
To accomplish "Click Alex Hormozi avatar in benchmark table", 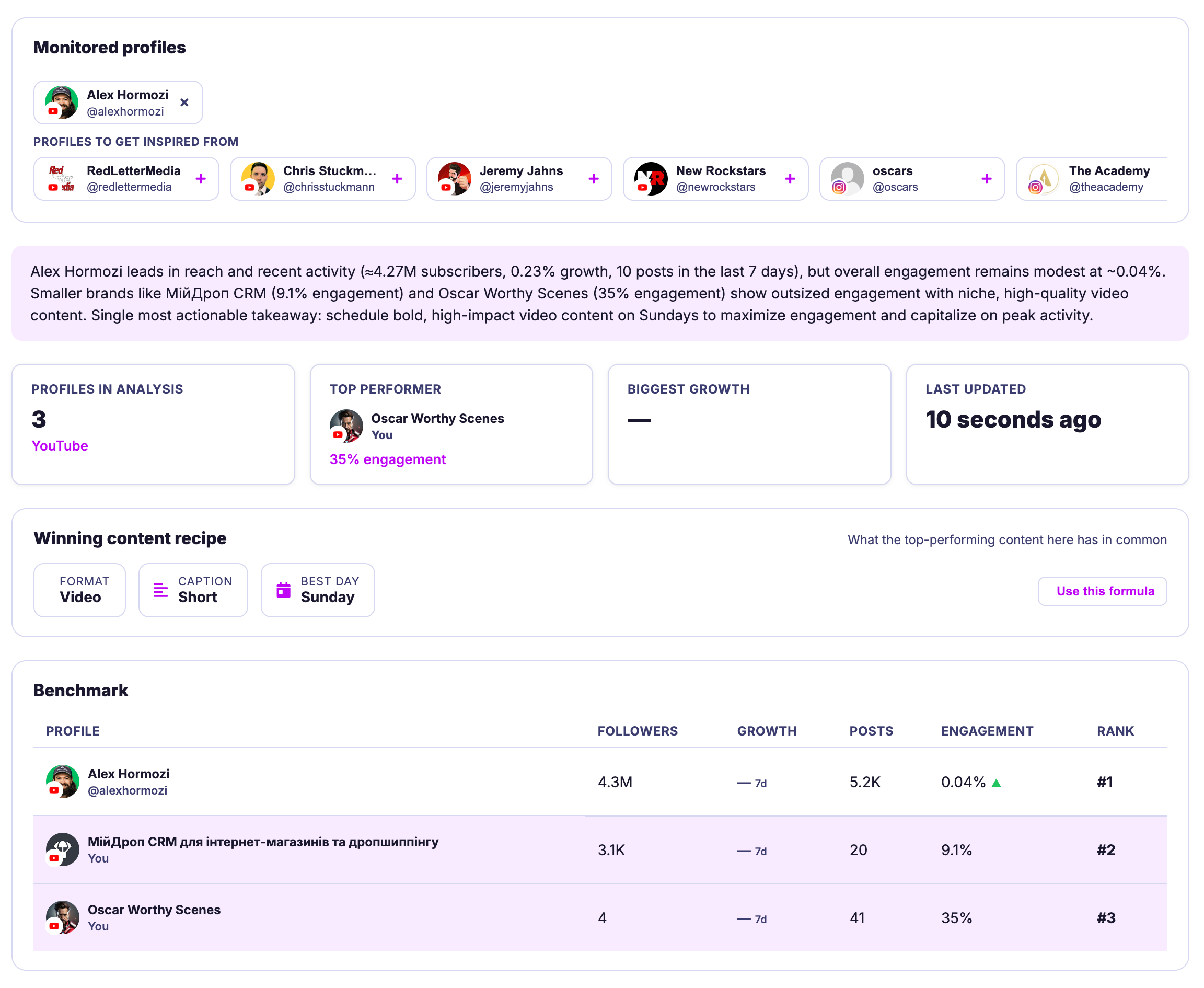I will tap(63, 782).
